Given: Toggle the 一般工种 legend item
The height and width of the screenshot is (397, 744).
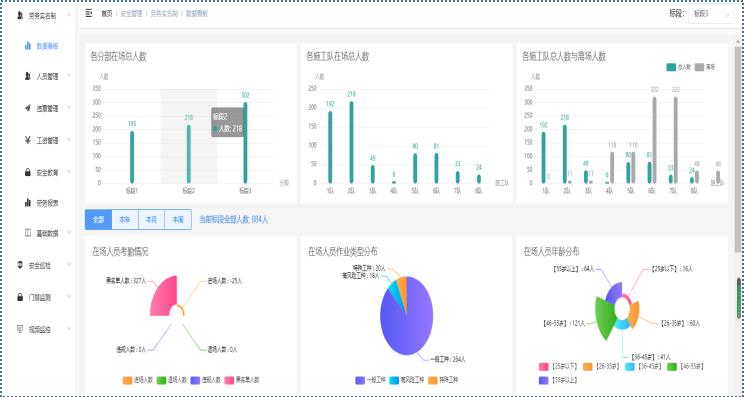Looking at the screenshot, I should 370,380.
